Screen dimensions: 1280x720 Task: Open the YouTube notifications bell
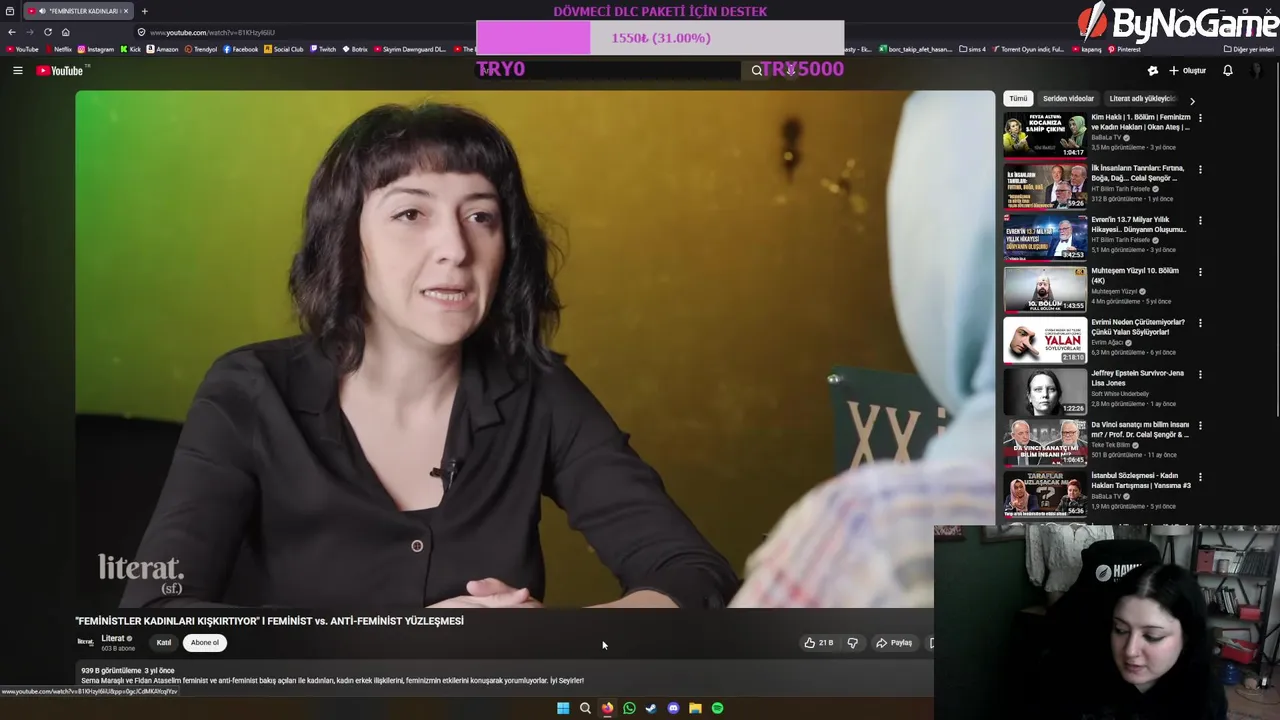pyautogui.click(x=1227, y=70)
